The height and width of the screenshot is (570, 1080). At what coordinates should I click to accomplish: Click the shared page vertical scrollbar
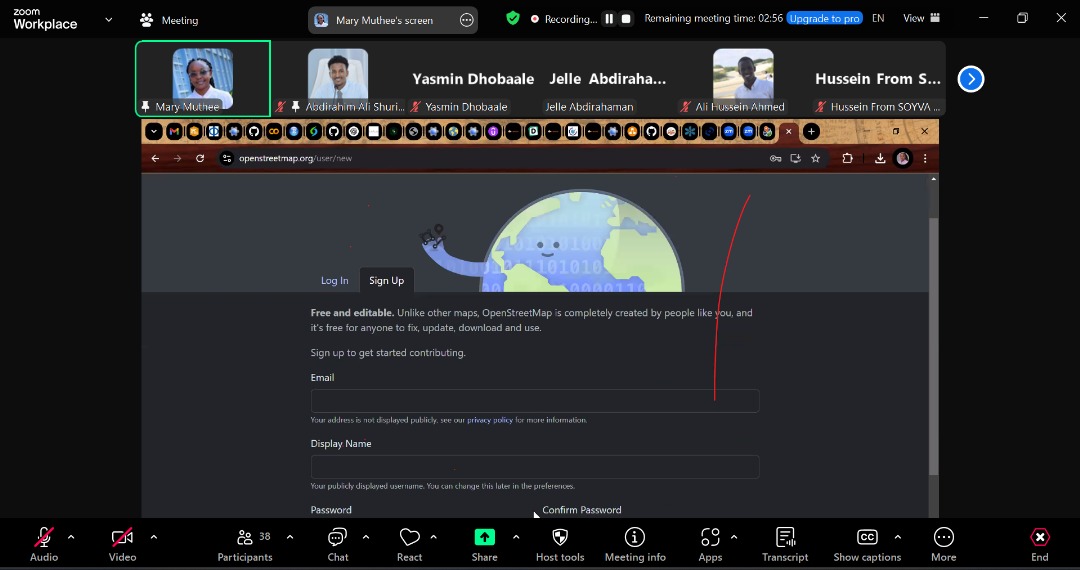[933, 346]
